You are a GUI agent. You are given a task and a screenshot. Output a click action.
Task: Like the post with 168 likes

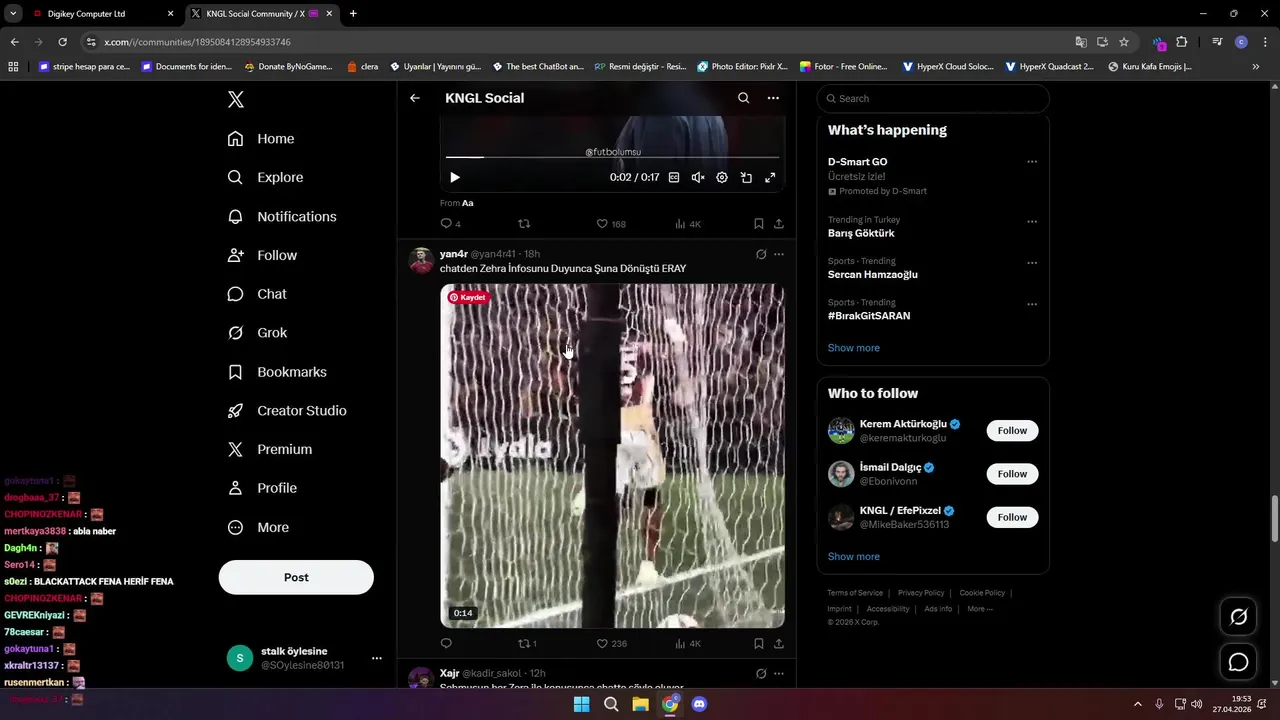[611, 224]
